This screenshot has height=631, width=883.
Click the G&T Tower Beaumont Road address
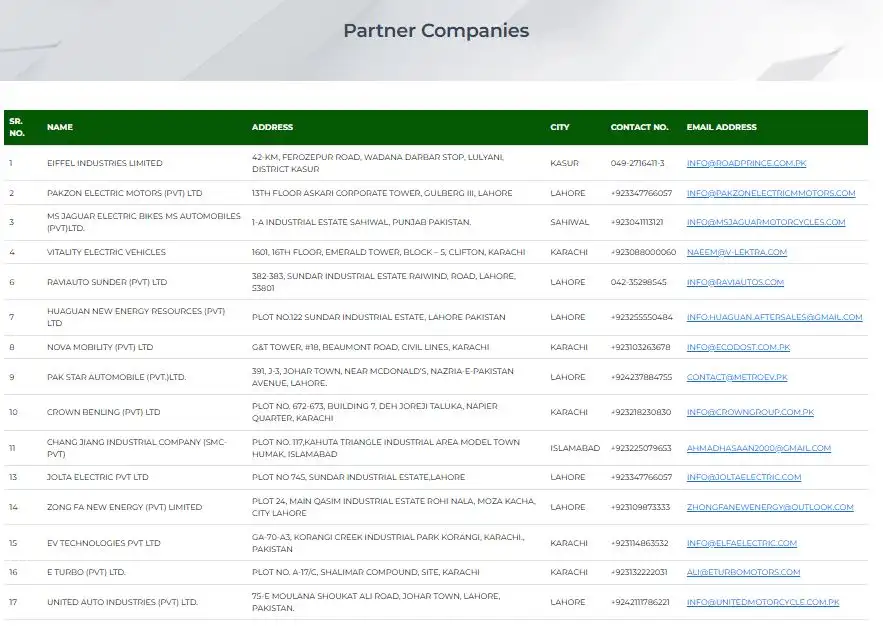[371, 347]
